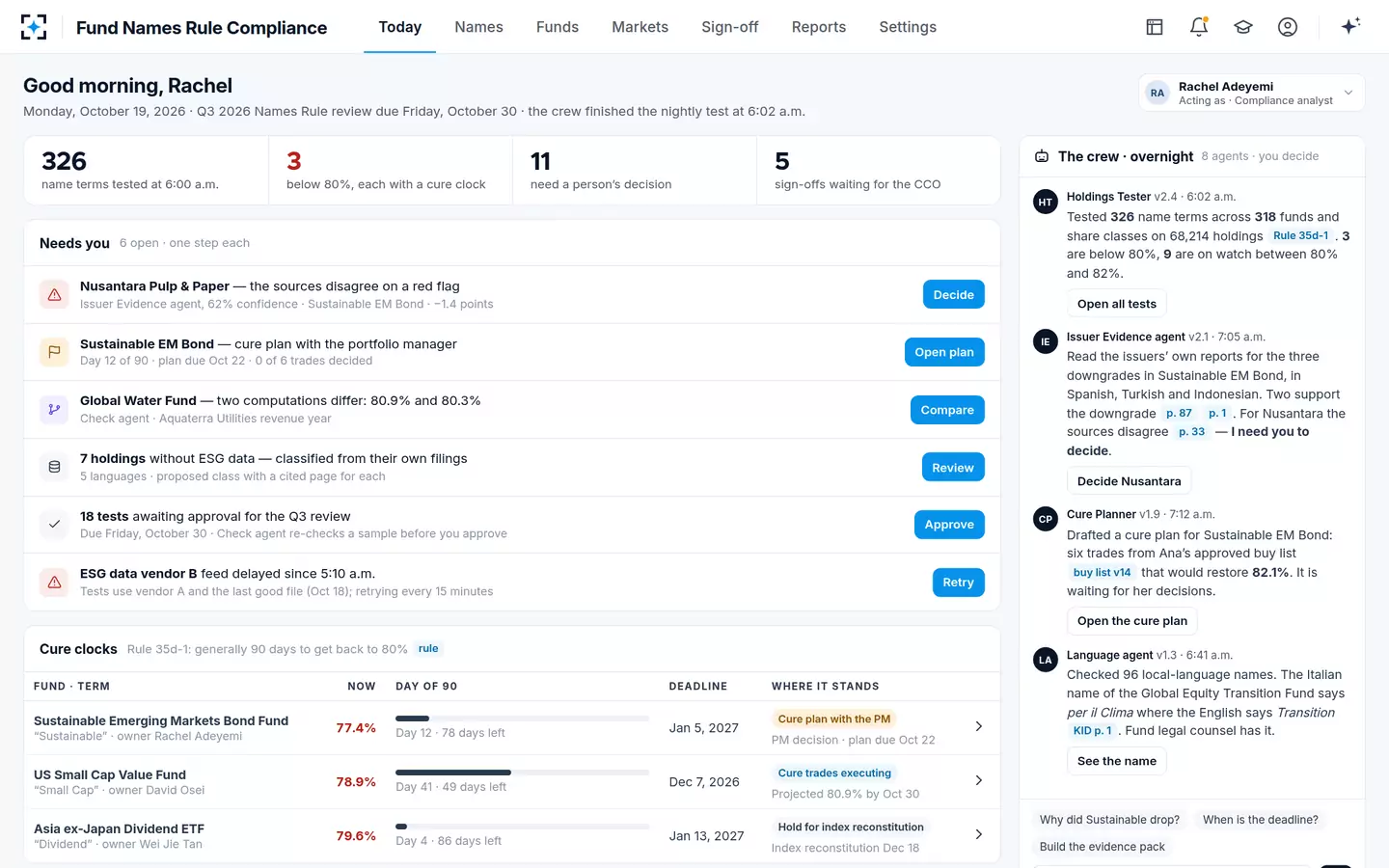Image resolution: width=1389 pixels, height=868 pixels.
Task: Click the crew robot icon
Action: click(1042, 156)
